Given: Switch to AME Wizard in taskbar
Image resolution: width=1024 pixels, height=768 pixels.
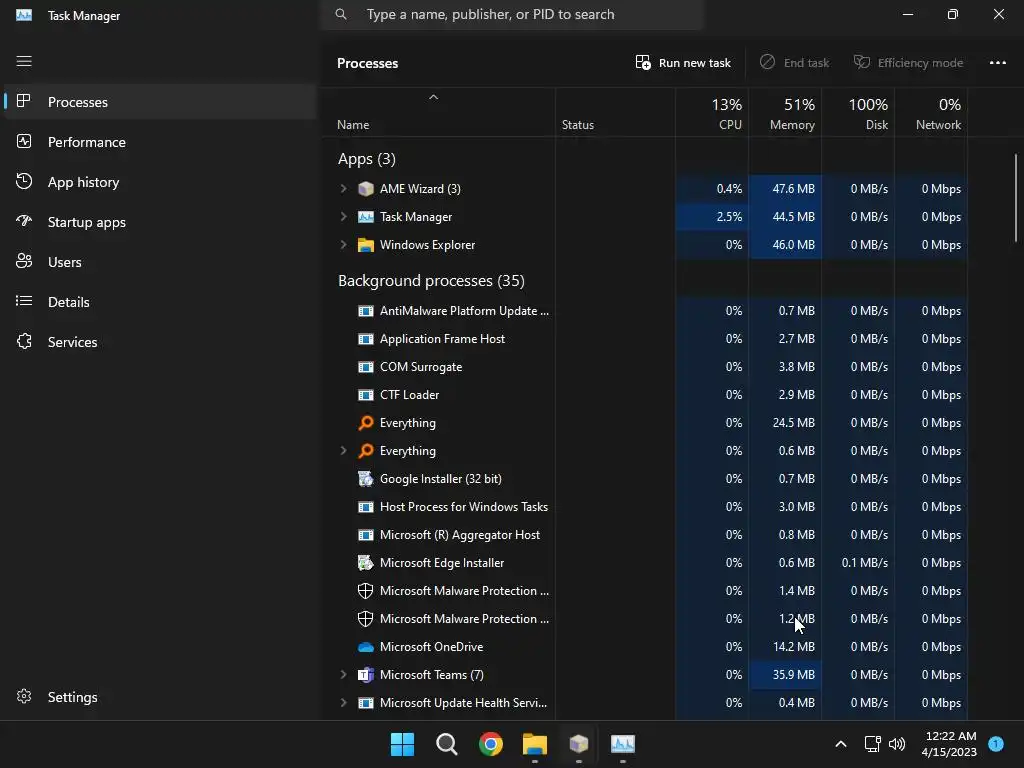Looking at the screenshot, I should point(579,744).
